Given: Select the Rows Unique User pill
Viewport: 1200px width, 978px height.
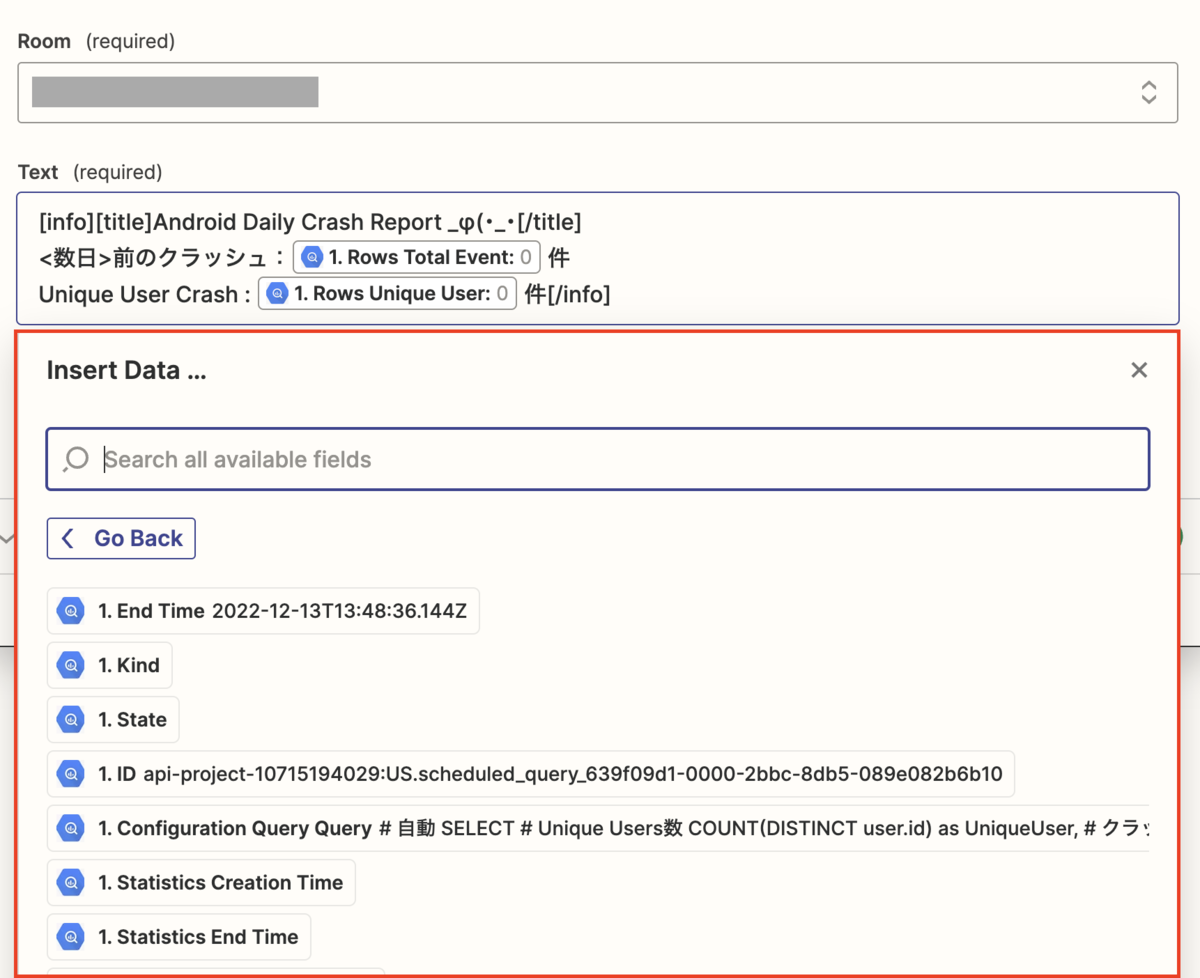Looking at the screenshot, I should point(388,293).
